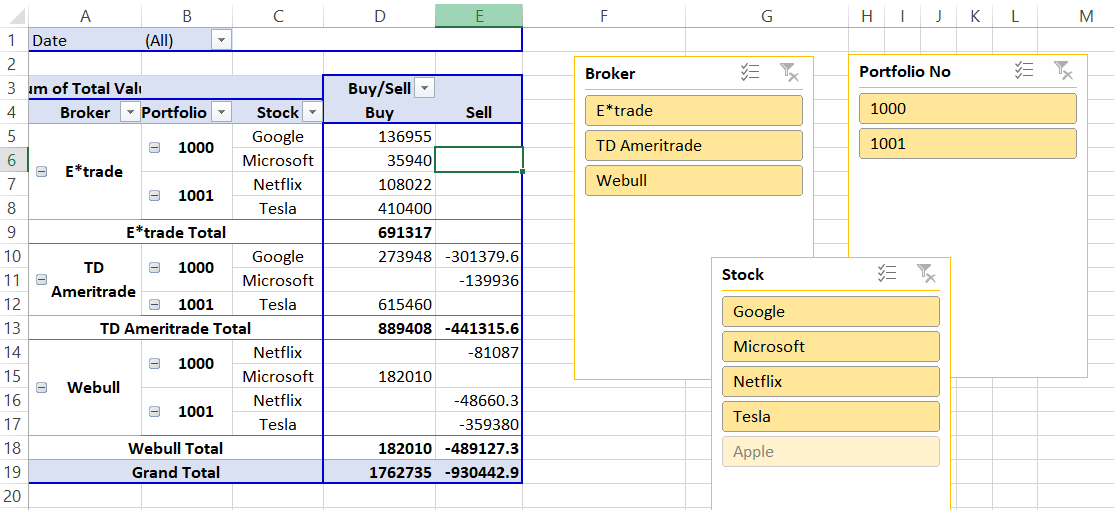Select TD Ameritrade in Broker slicer
This screenshot has width=1114, height=510.
tap(693, 145)
